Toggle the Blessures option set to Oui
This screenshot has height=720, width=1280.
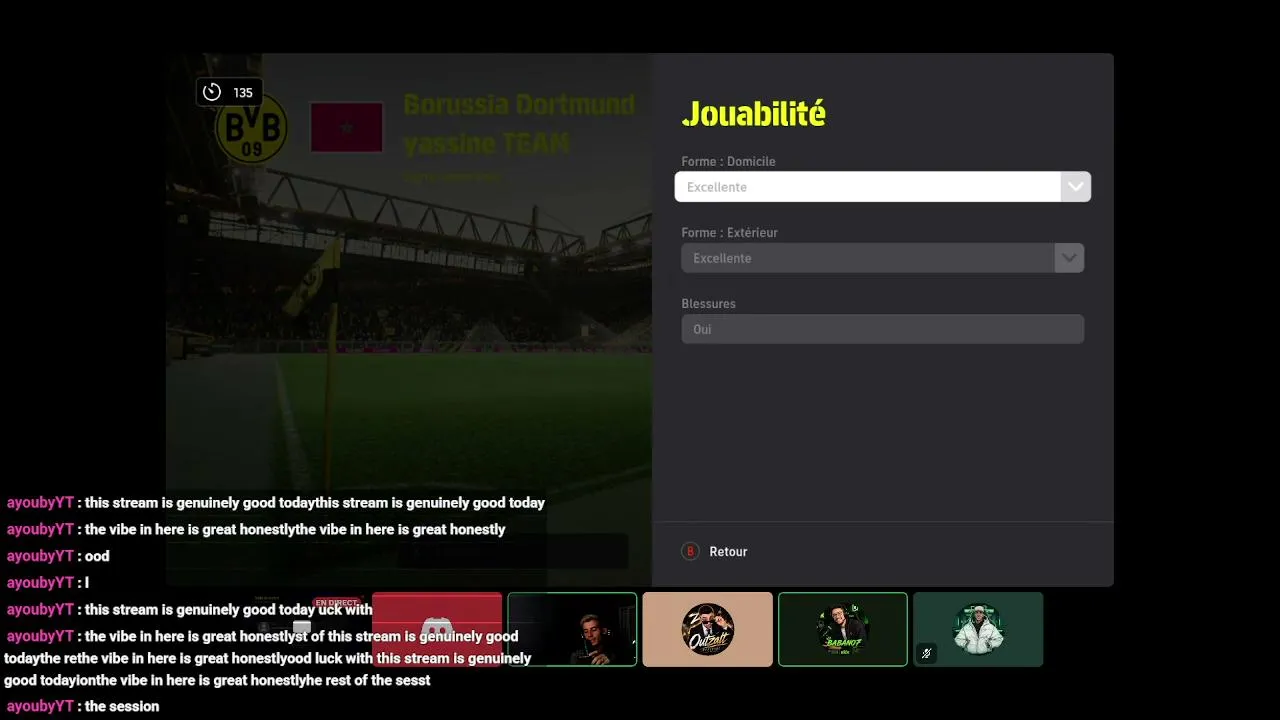click(x=883, y=329)
